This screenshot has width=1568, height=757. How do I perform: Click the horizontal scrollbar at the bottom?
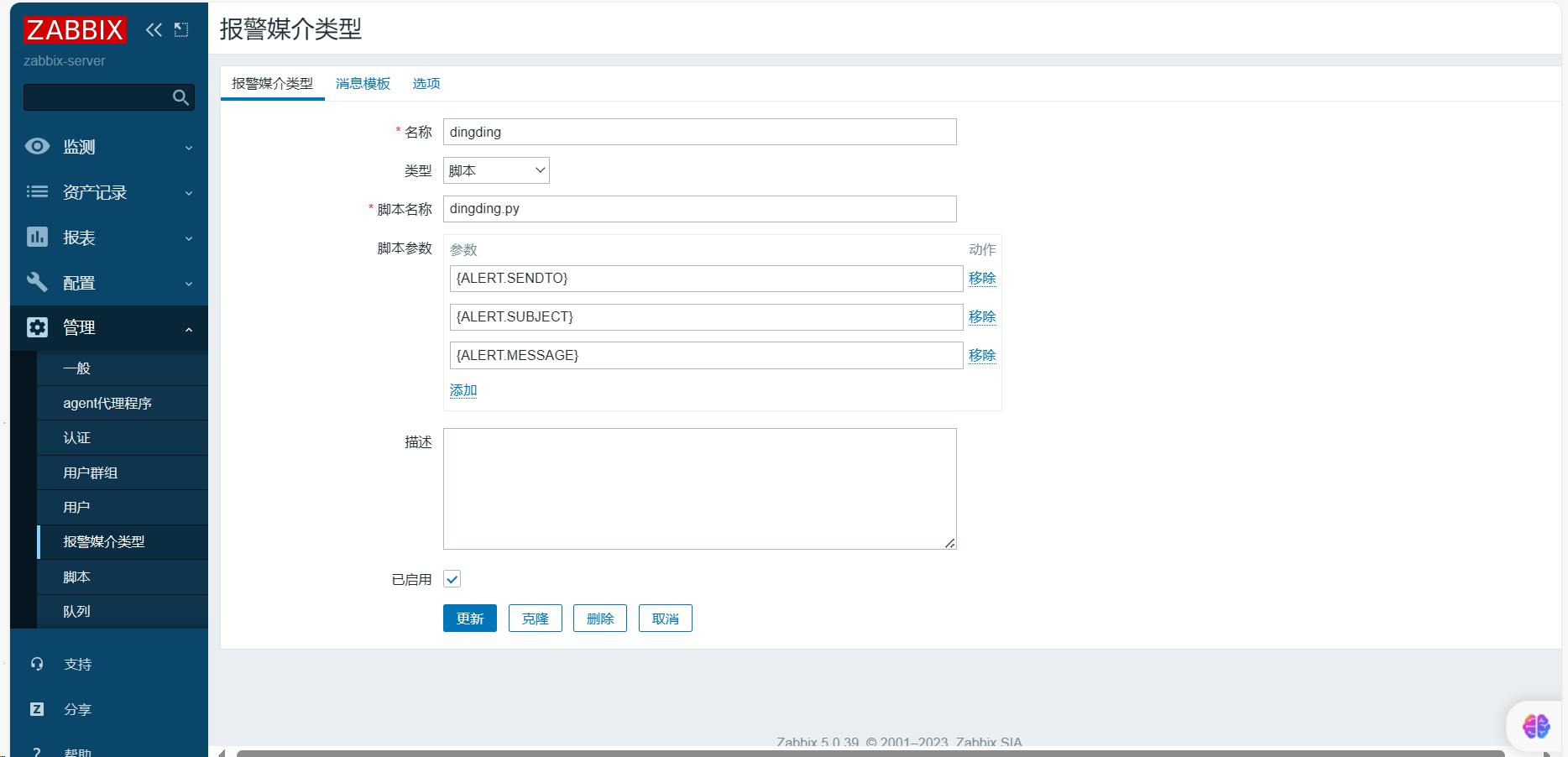870,753
